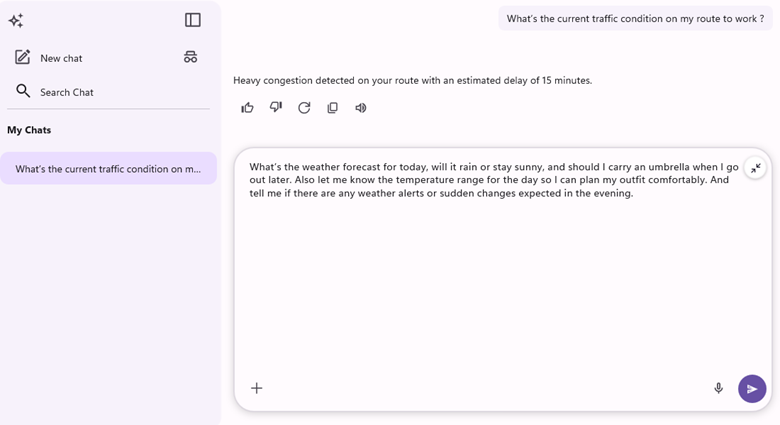Open the traffic condition chat in My Chats
Viewport: 780px width, 425px height.
[x=108, y=169]
